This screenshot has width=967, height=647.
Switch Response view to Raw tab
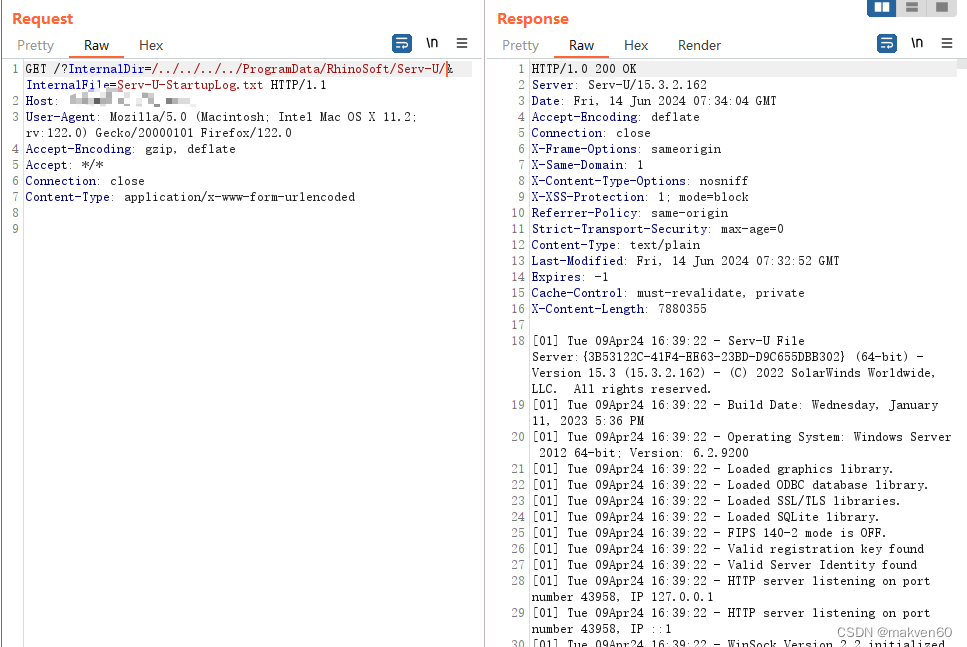pos(581,45)
